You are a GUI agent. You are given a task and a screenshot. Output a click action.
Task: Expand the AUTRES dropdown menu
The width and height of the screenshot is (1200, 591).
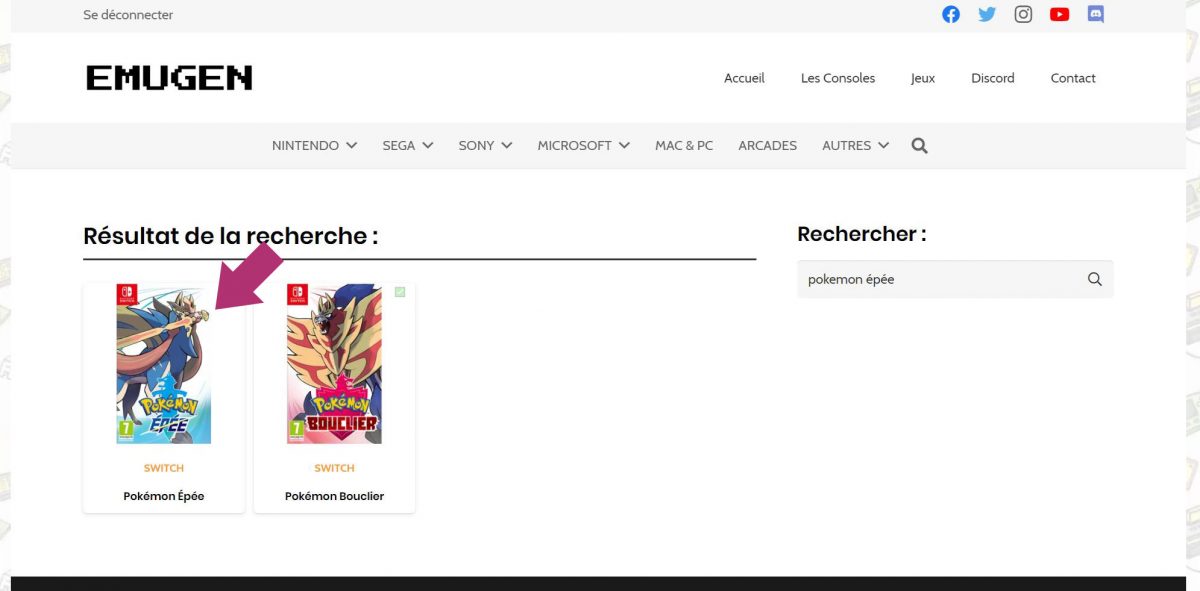pos(856,146)
